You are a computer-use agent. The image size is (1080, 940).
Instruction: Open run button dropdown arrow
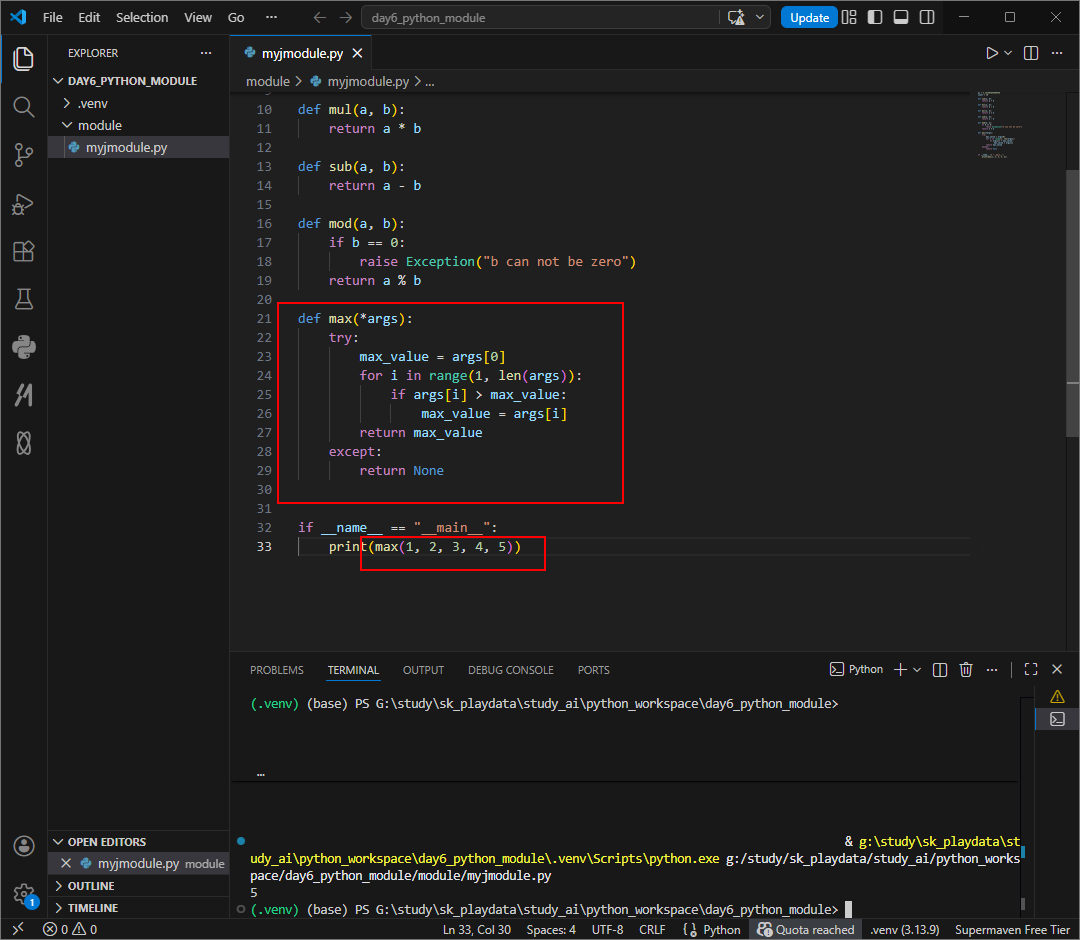(x=1008, y=53)
